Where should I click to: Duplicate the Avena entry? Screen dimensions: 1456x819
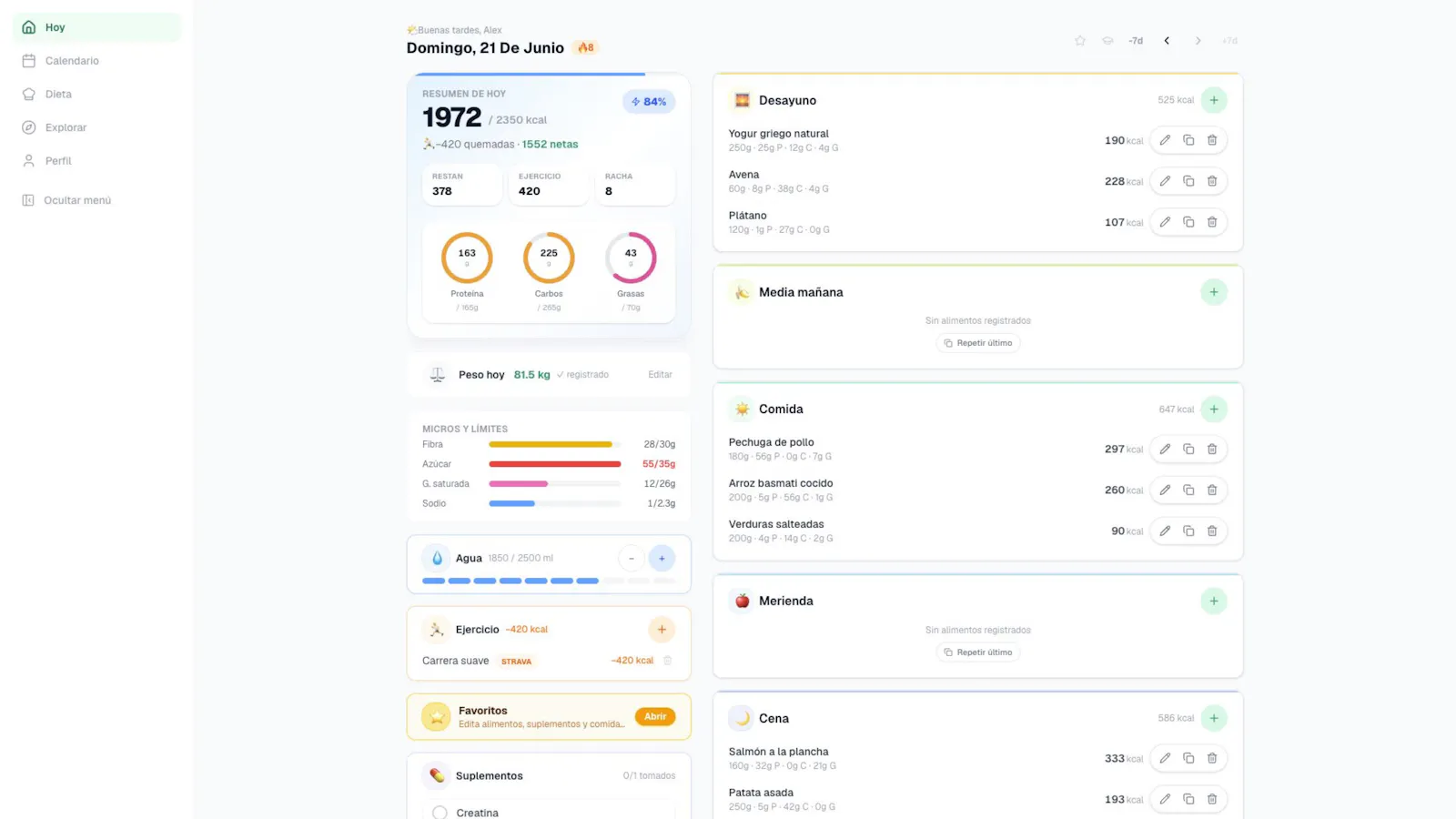[x=1188, y=181]
